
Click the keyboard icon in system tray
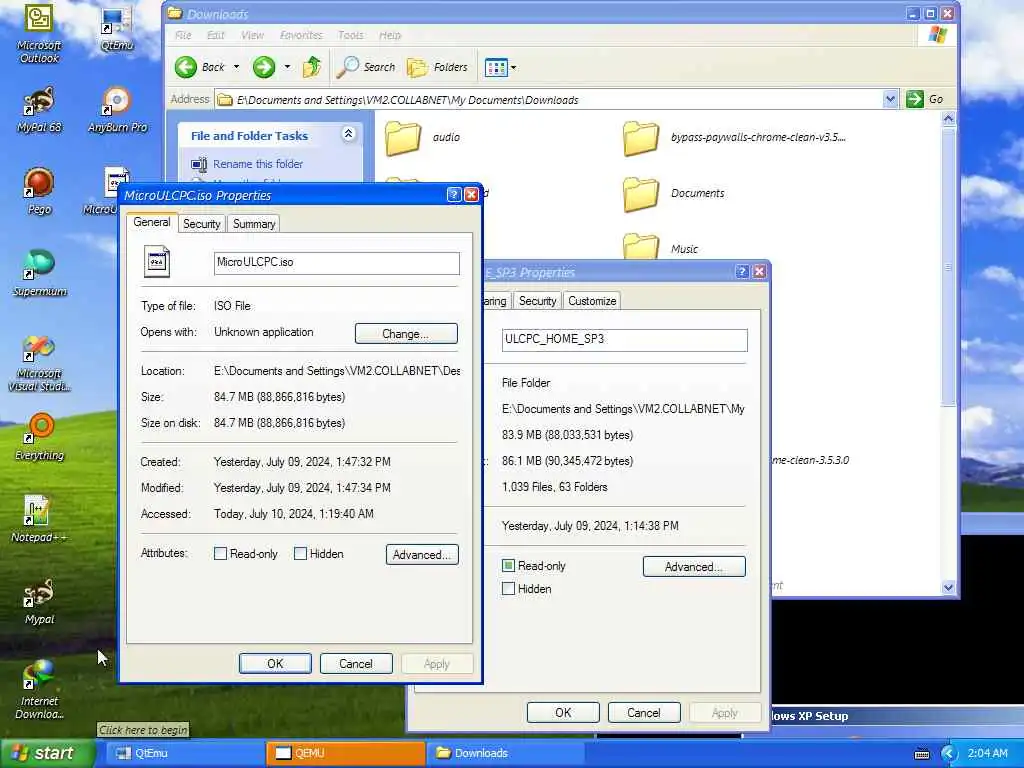pyautogui.click(x=922, y=754)
